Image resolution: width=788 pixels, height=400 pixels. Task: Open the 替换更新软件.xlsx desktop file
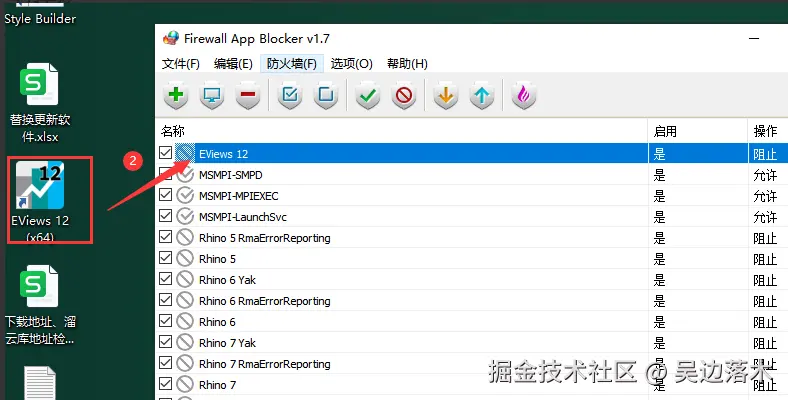click(x=40, y=103)
